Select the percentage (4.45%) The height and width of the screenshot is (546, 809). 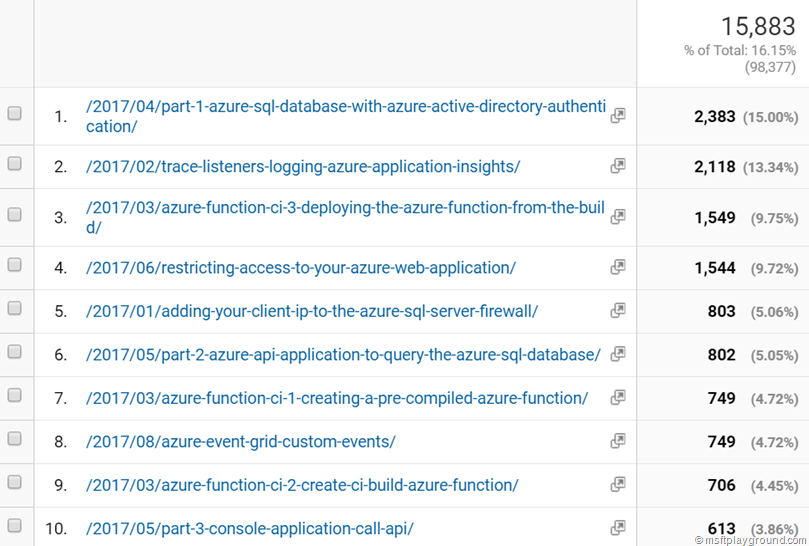(x=774, y=486)
